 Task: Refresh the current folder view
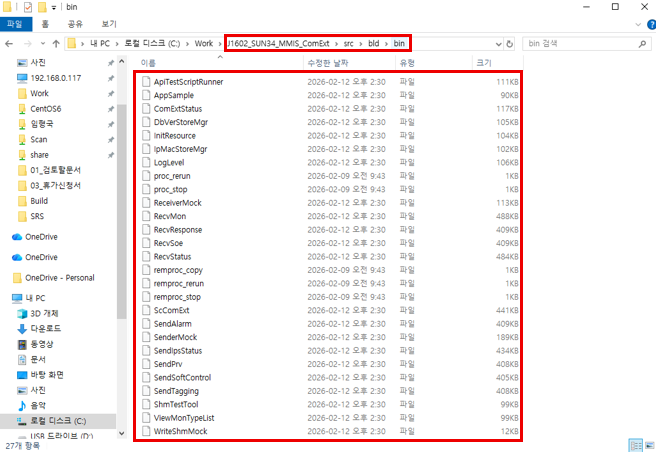[x=511, y=44]
